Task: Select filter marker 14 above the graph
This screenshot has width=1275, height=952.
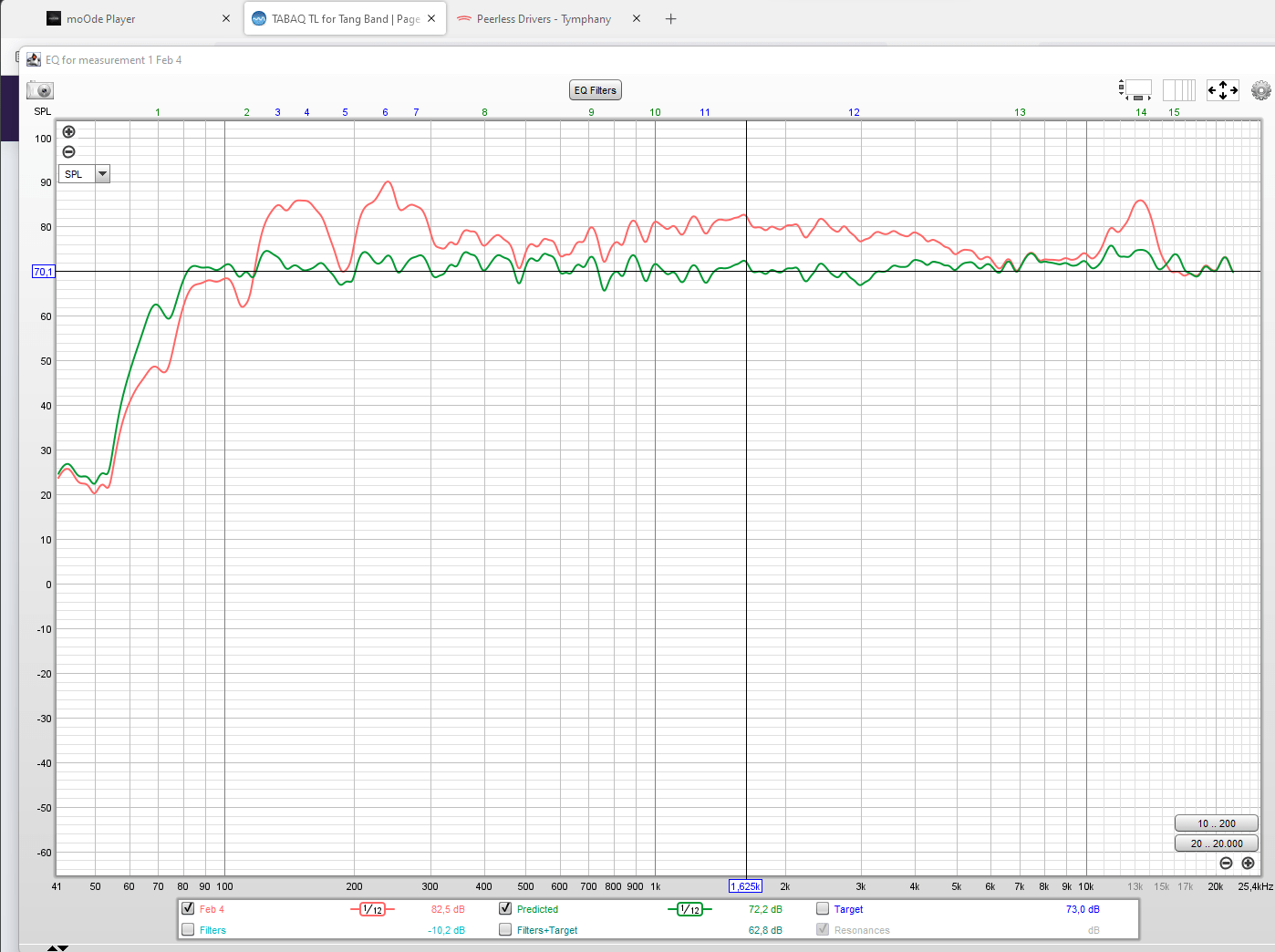Action: tap(1141, 112)
